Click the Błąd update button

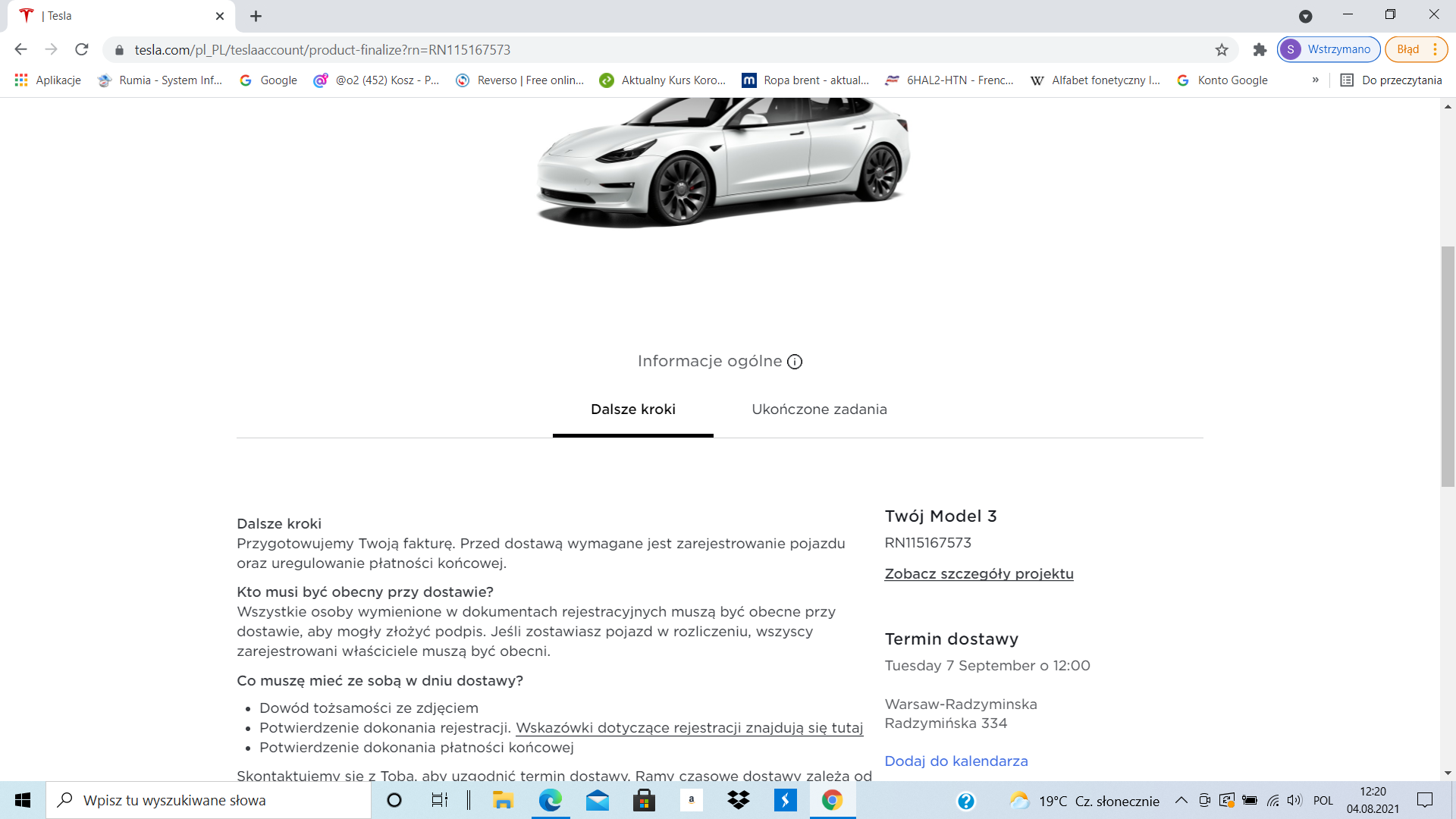1416,49
